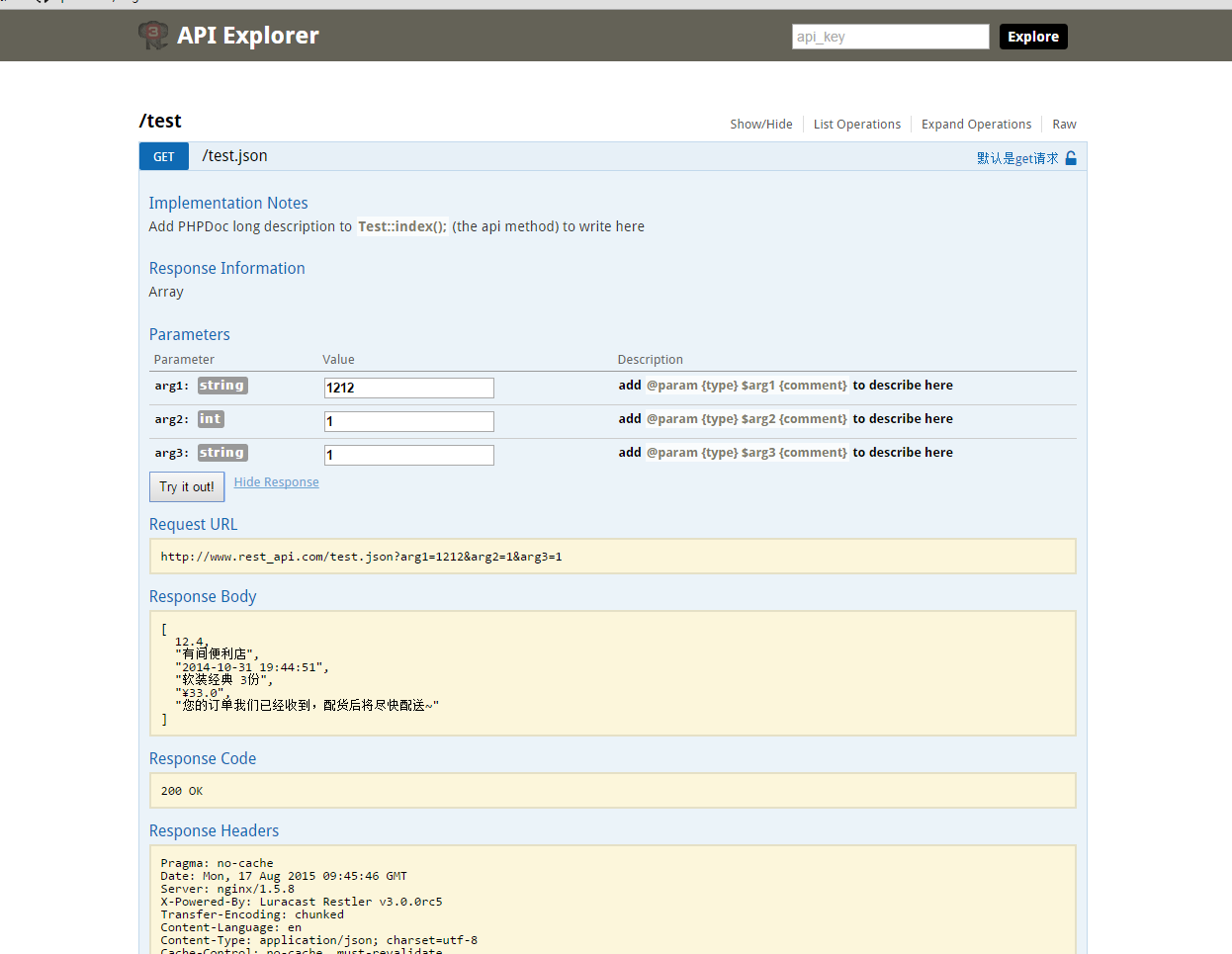Click the Response Headers heading
Screen dimensions: 1232x954
[x=215, y=830]
